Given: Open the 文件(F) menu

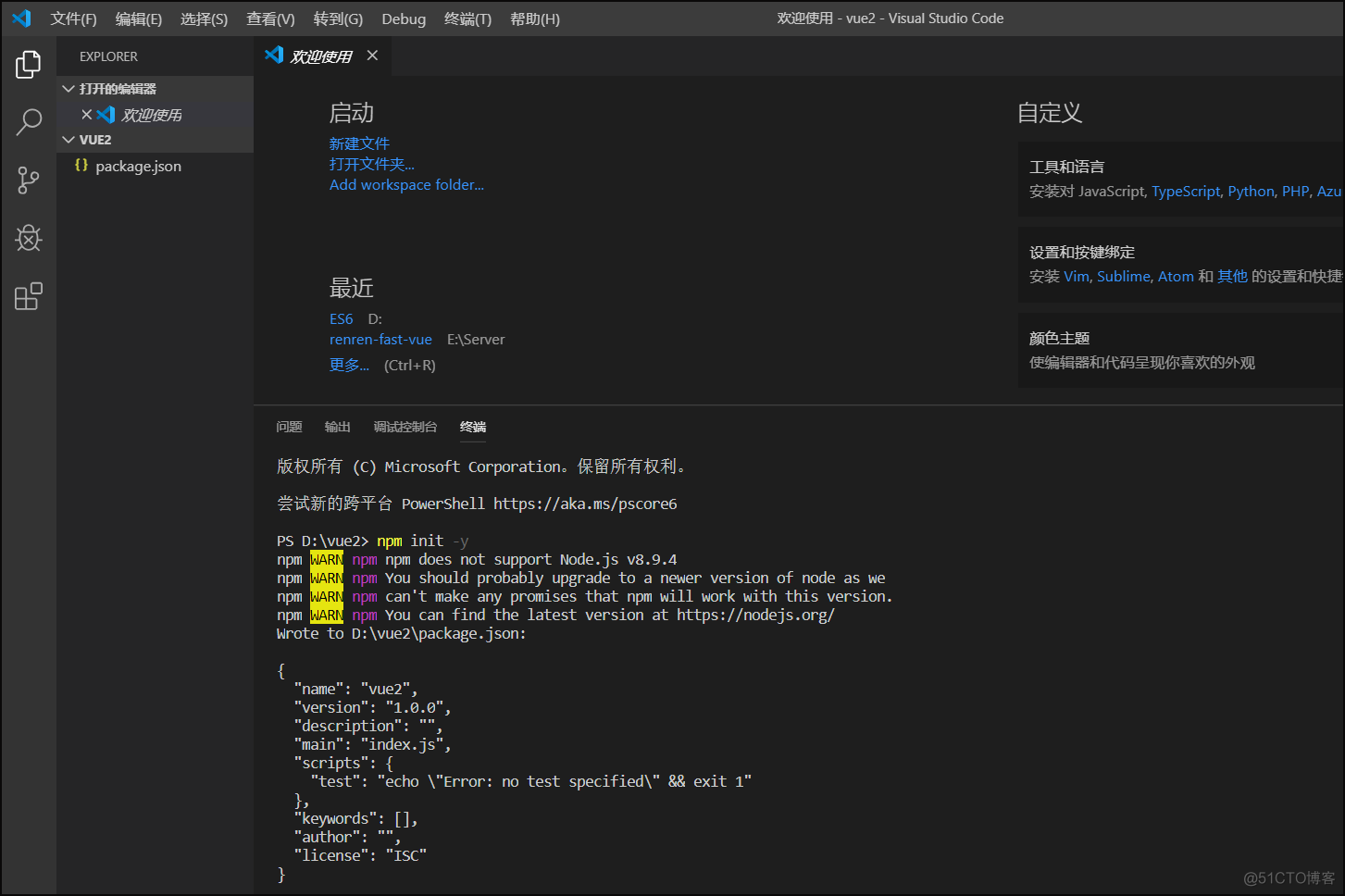Looking at the screenshot, I should click(73, 19).
